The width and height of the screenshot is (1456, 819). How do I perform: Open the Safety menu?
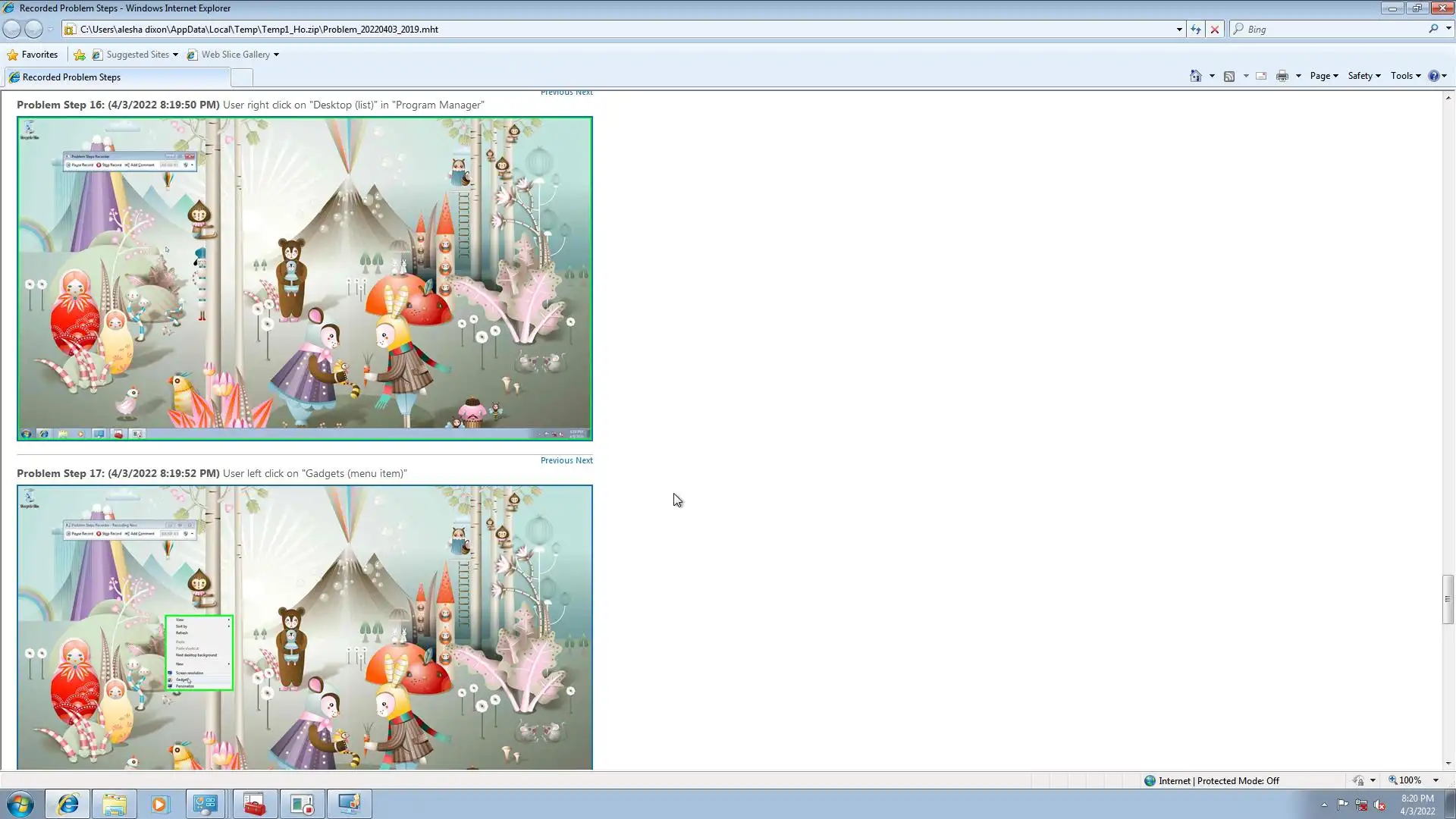click(x=1363, y=76)
